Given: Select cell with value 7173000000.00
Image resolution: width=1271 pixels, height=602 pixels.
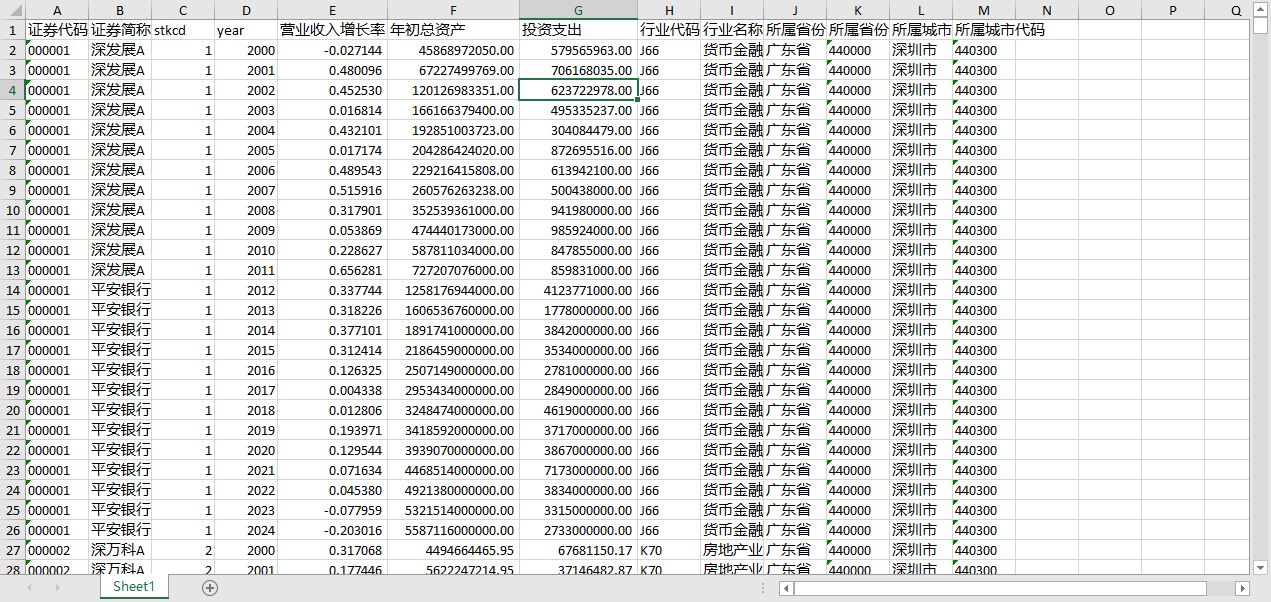Looking at the screenshot, I should point(578,470).
